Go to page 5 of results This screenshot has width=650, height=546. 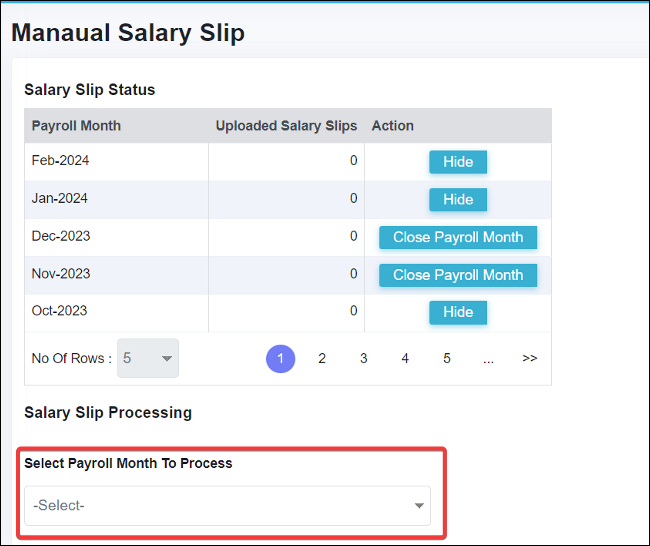pyautogui.click(x=446, y=359)
